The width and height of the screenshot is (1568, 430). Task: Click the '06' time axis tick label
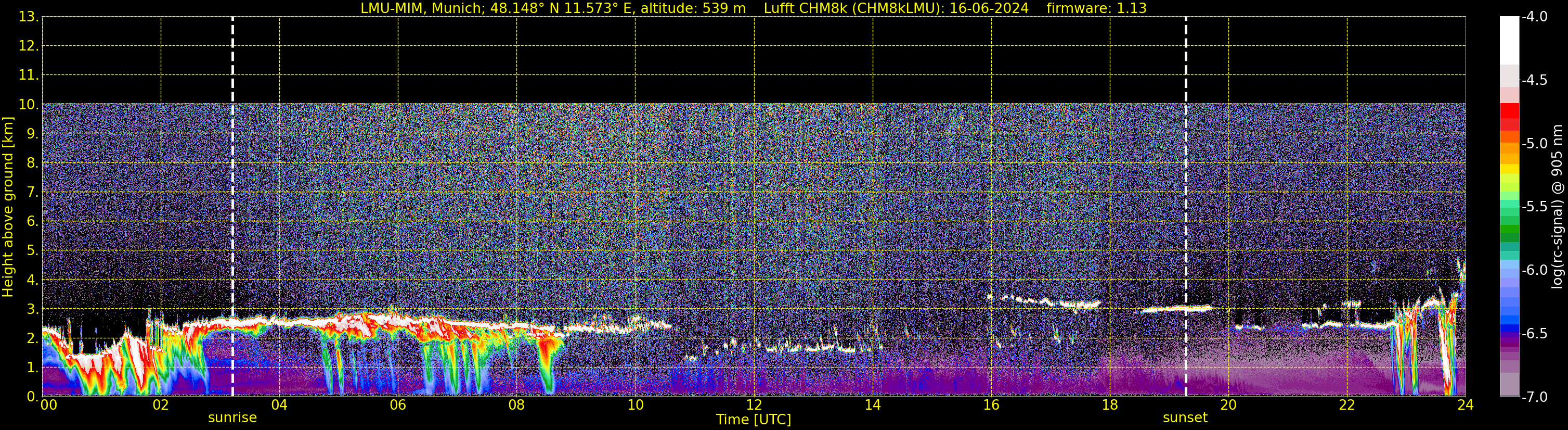[398, 405]
